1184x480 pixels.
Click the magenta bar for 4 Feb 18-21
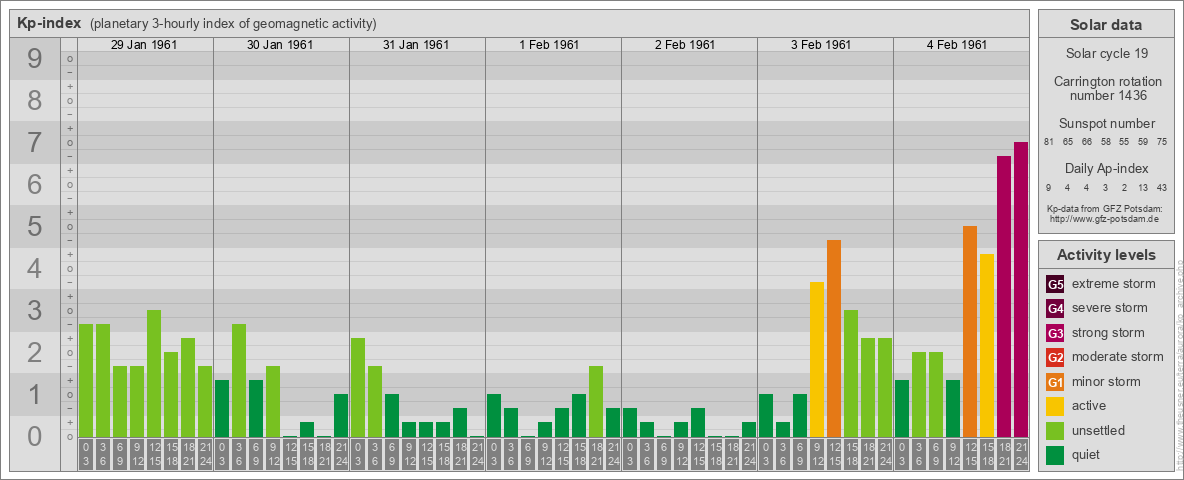pos(1004,297)
